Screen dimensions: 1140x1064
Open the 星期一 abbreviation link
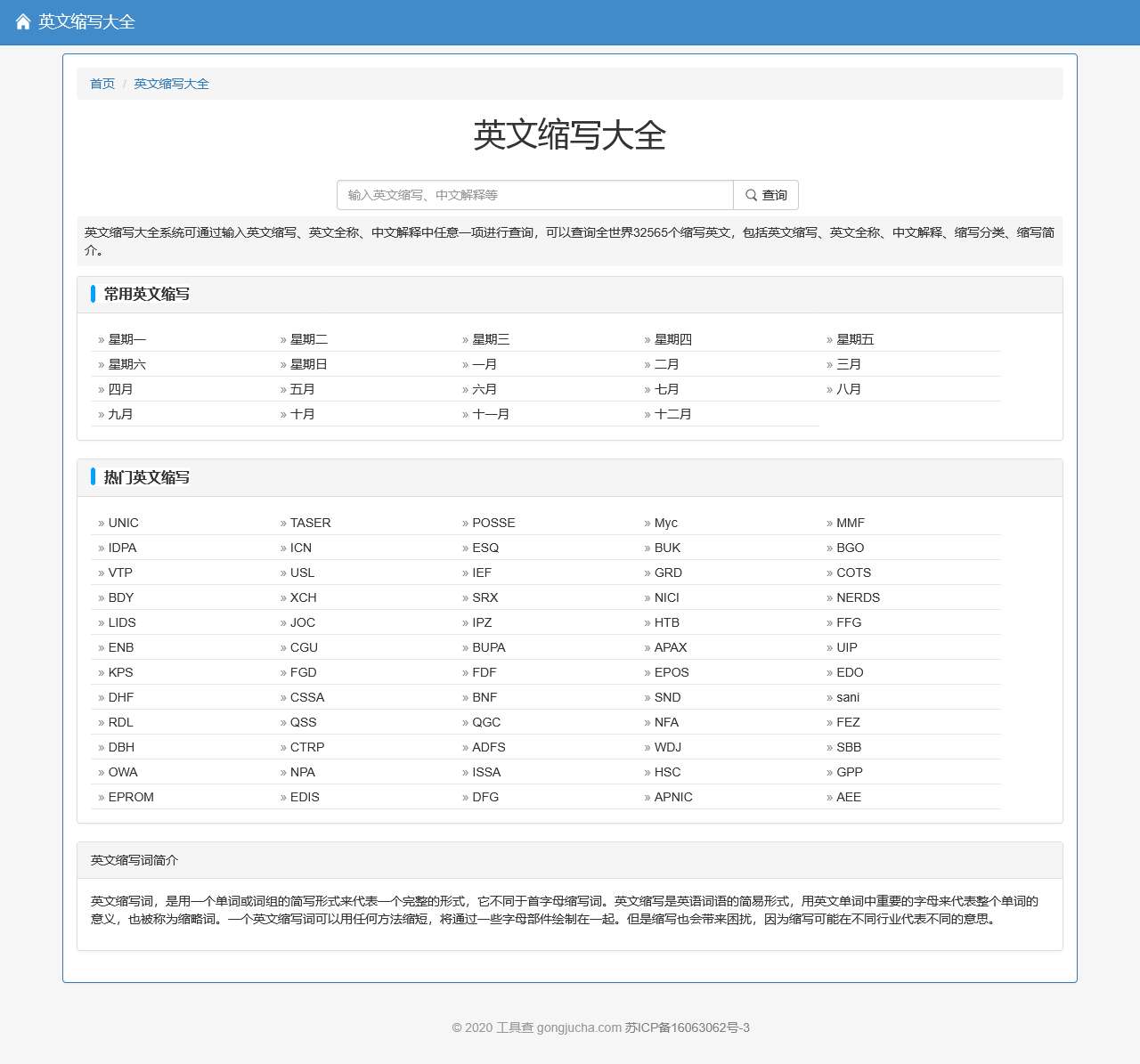click(x=126, y=339)
